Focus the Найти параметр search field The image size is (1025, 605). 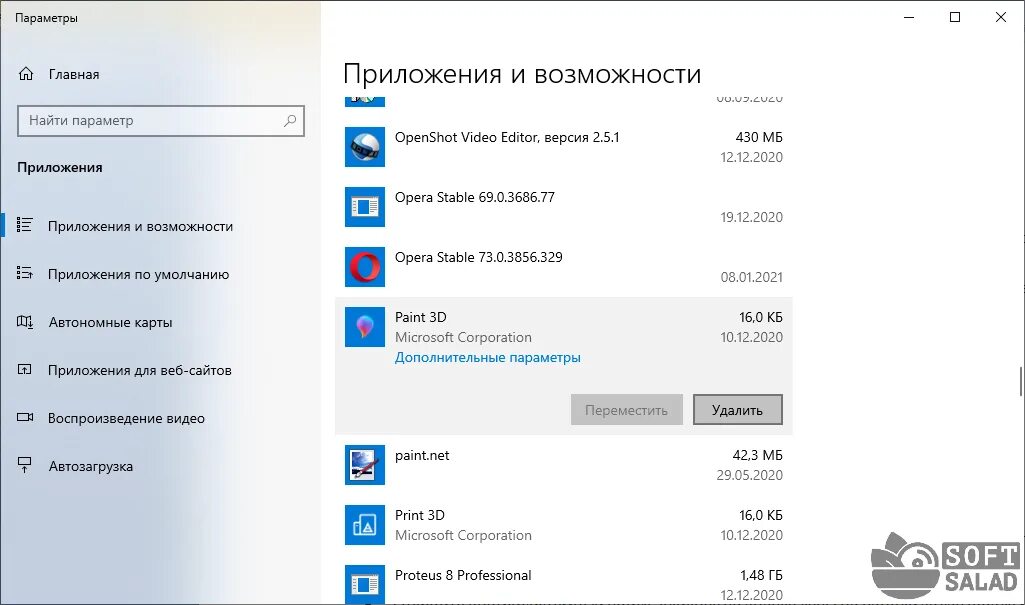click(161, 121)
